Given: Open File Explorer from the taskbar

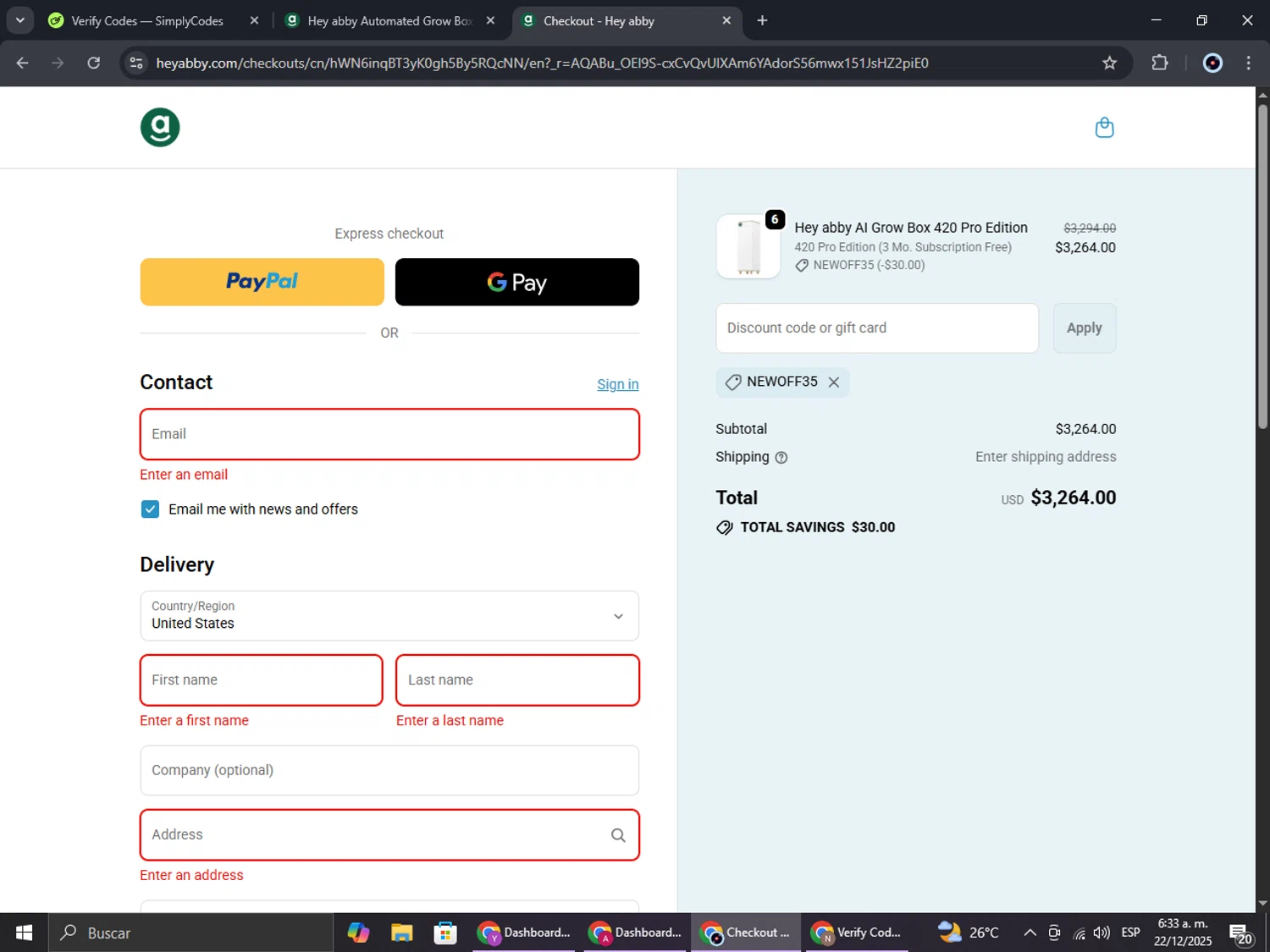Looking at the screenshot, I should [401, 933].
